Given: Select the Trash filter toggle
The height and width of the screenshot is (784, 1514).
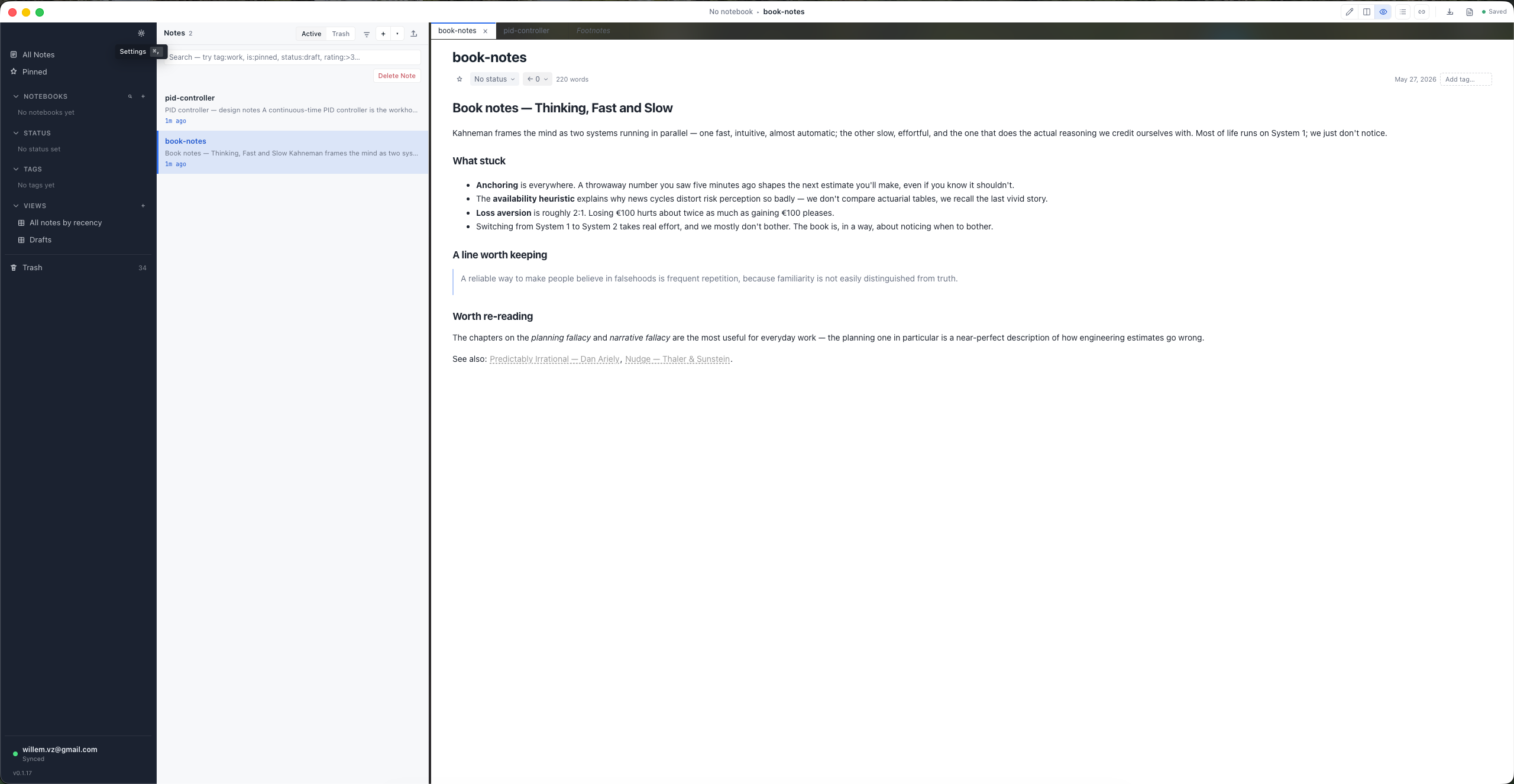Looking at the screenshot, I should (x=341, y=34).
